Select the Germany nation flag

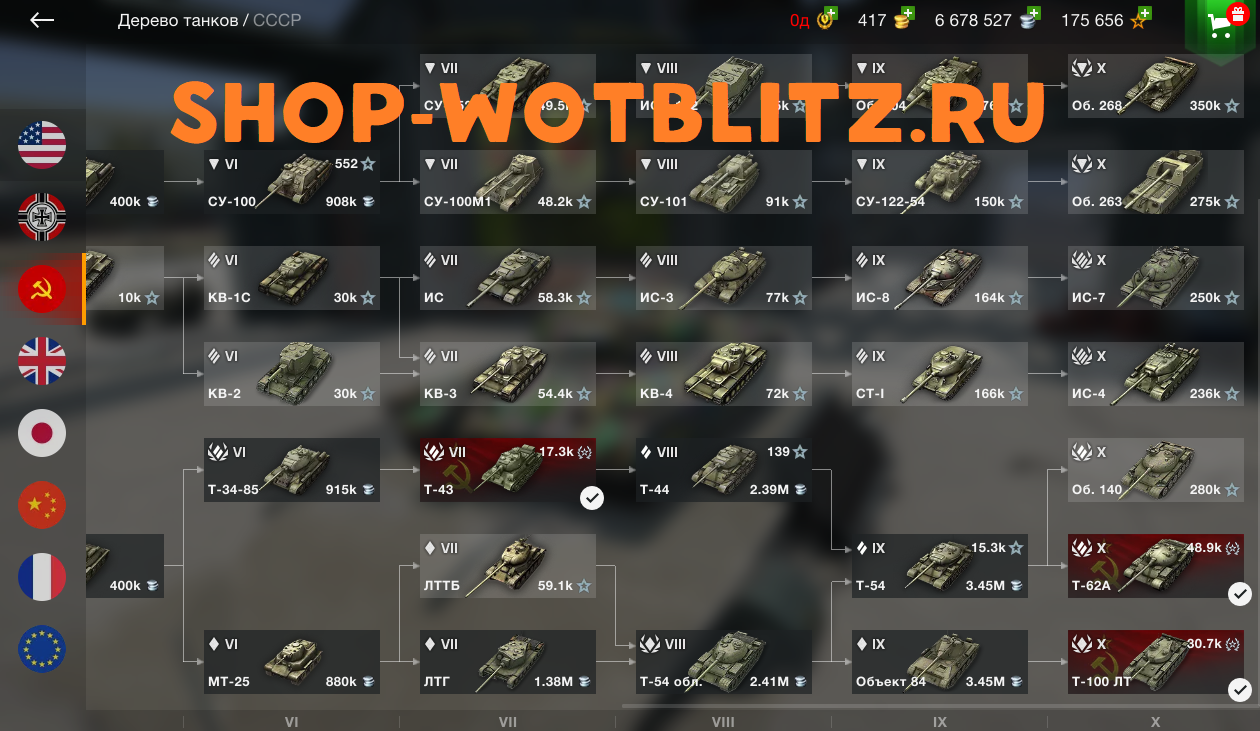(42, 217)
